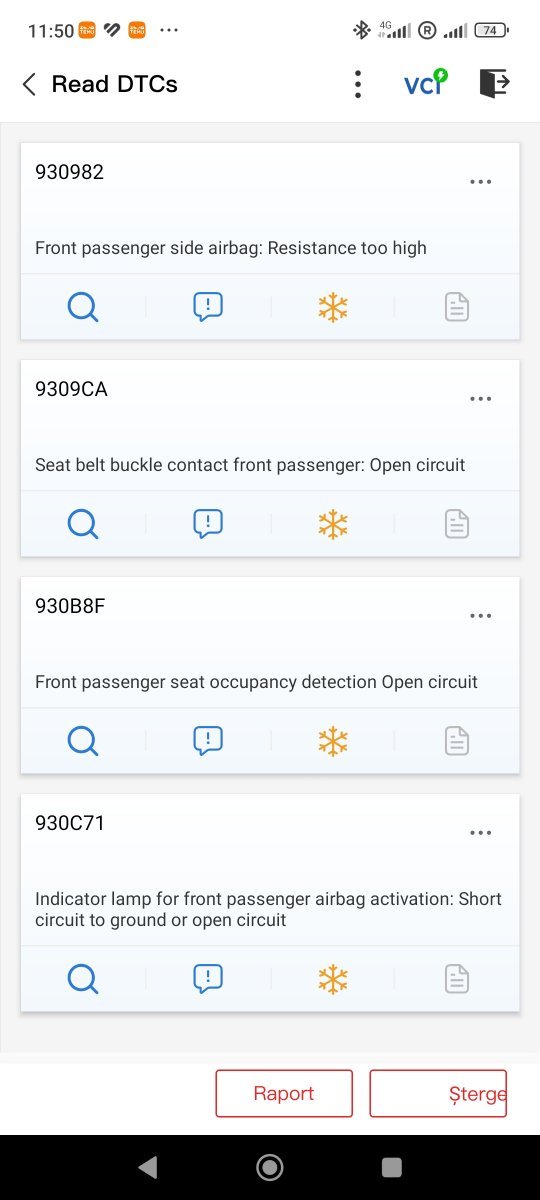Open the document icon for code 930C71

click(x=457, y=979)
